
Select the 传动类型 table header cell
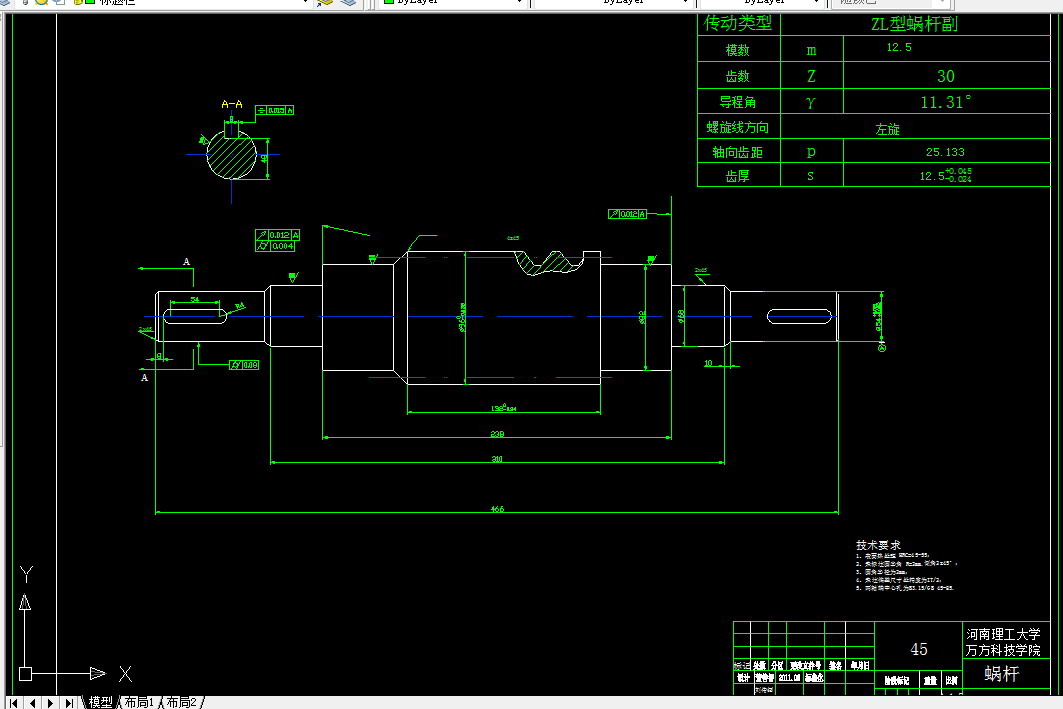pos(738,24)
